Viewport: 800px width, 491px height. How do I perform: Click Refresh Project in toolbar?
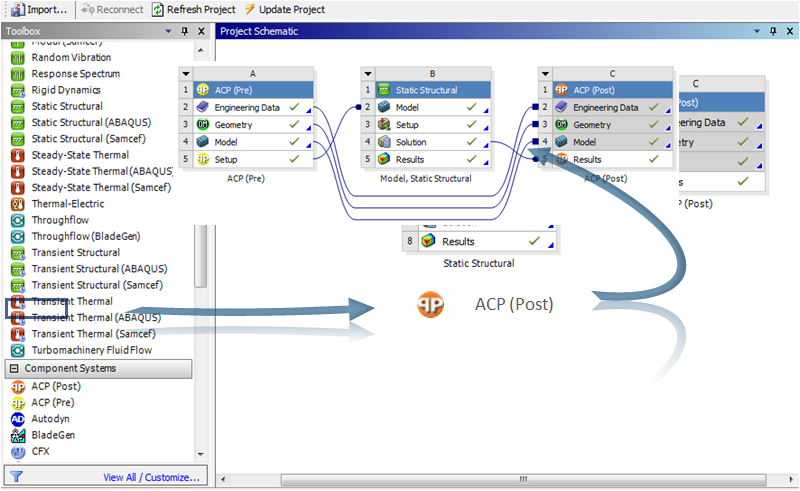pos(193,9)
